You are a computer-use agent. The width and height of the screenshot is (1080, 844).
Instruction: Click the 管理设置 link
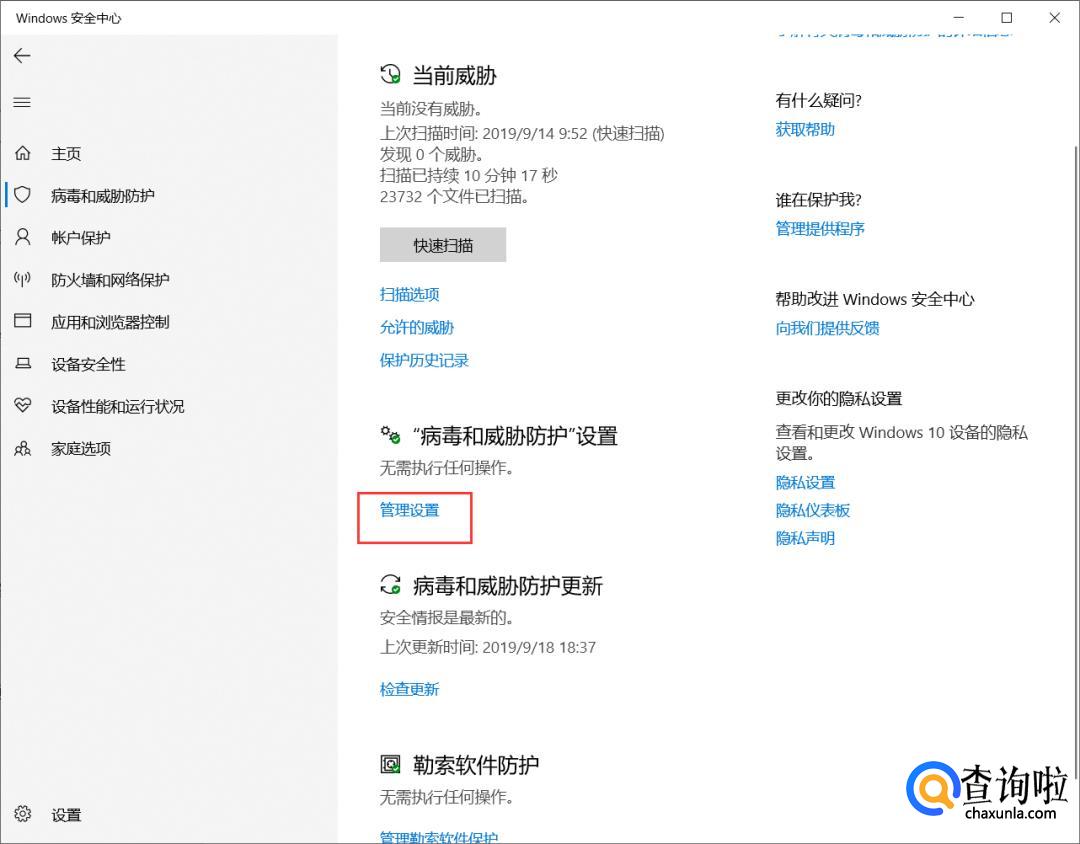(410, 511)
